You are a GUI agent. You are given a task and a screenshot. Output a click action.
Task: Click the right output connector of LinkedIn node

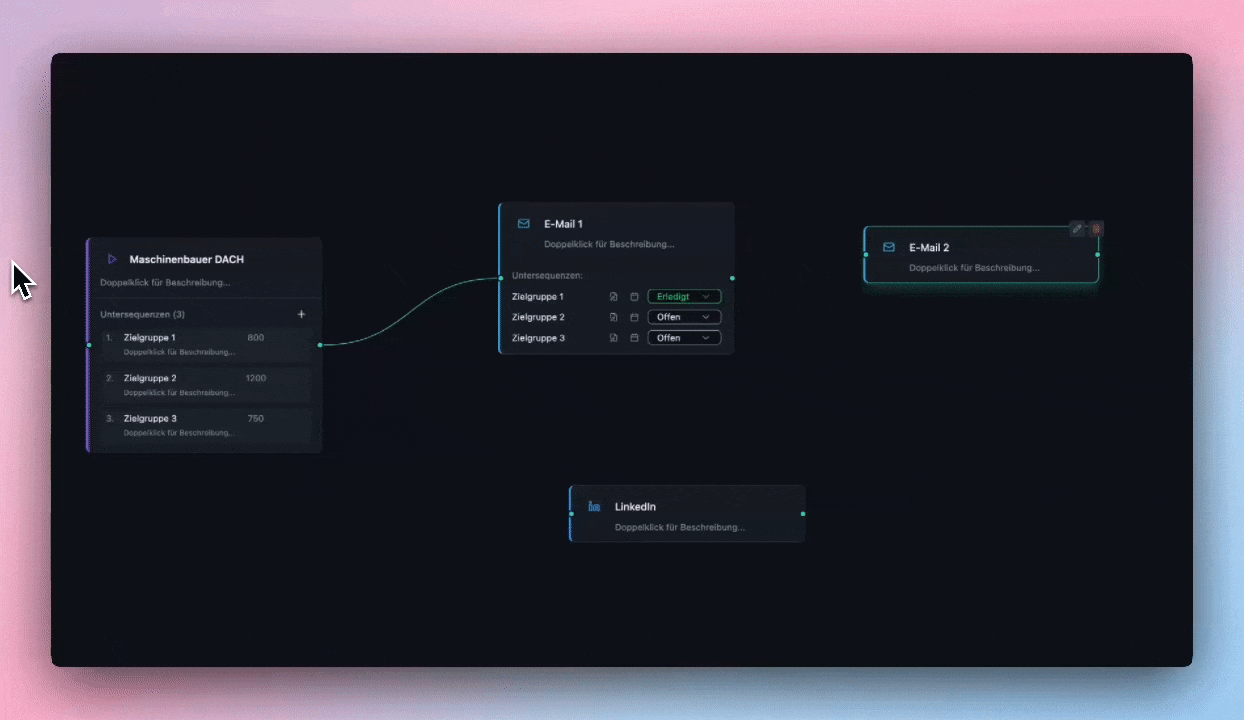pyautogui.click(x=803, y=514)
